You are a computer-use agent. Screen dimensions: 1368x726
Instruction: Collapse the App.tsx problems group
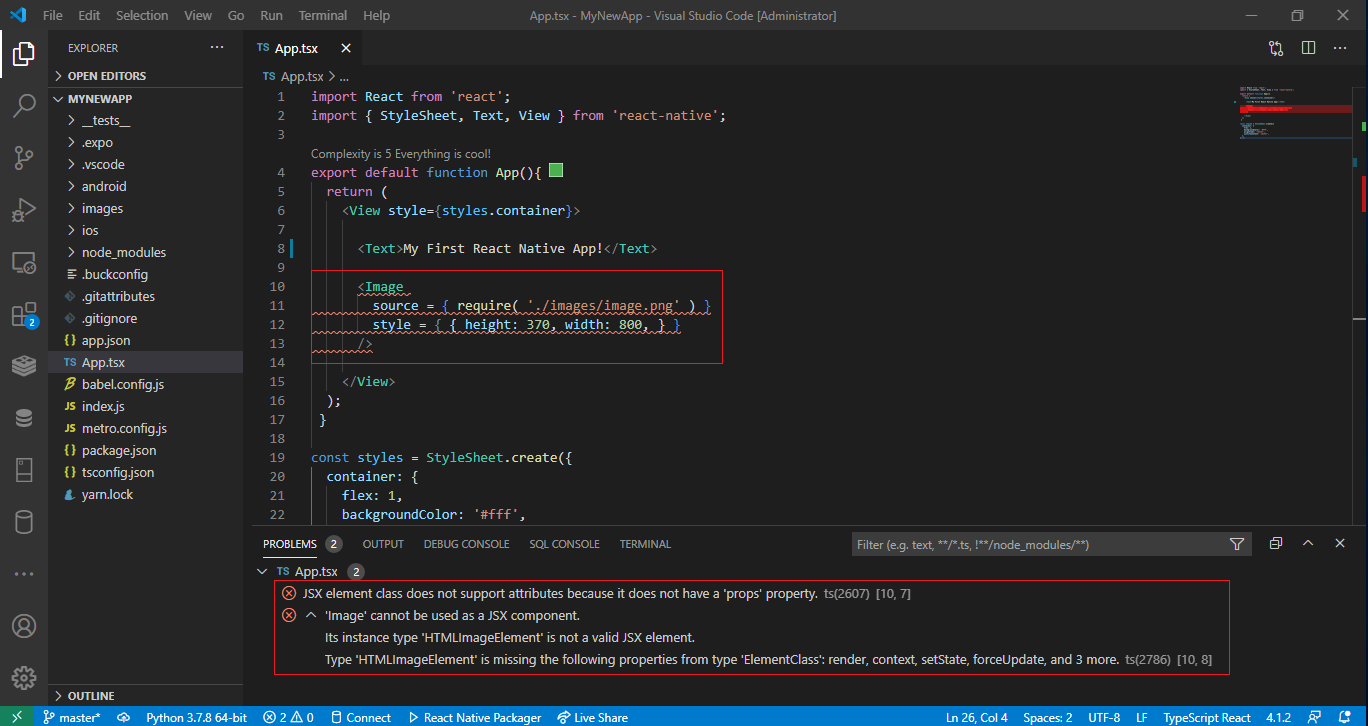263,571
